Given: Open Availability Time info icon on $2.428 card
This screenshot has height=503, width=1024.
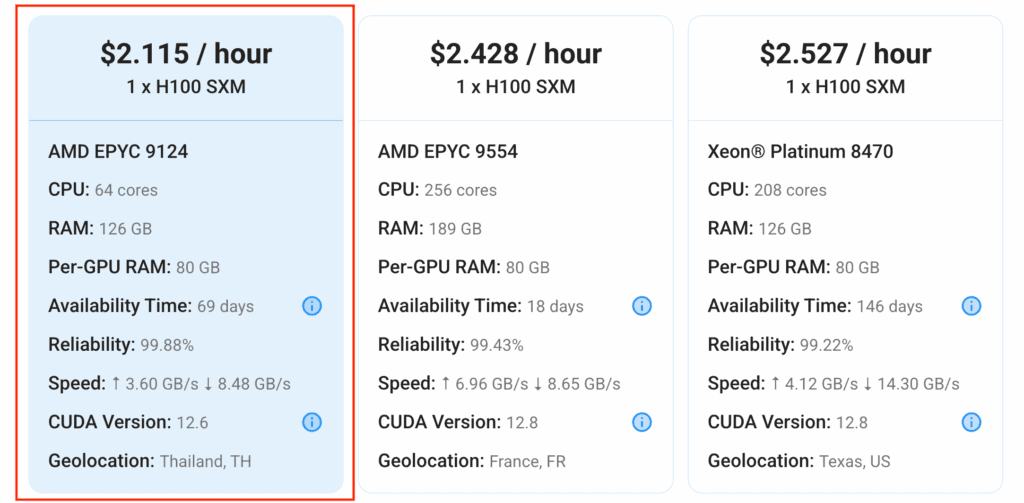Looking at the screenshot, I should point(642,306).
